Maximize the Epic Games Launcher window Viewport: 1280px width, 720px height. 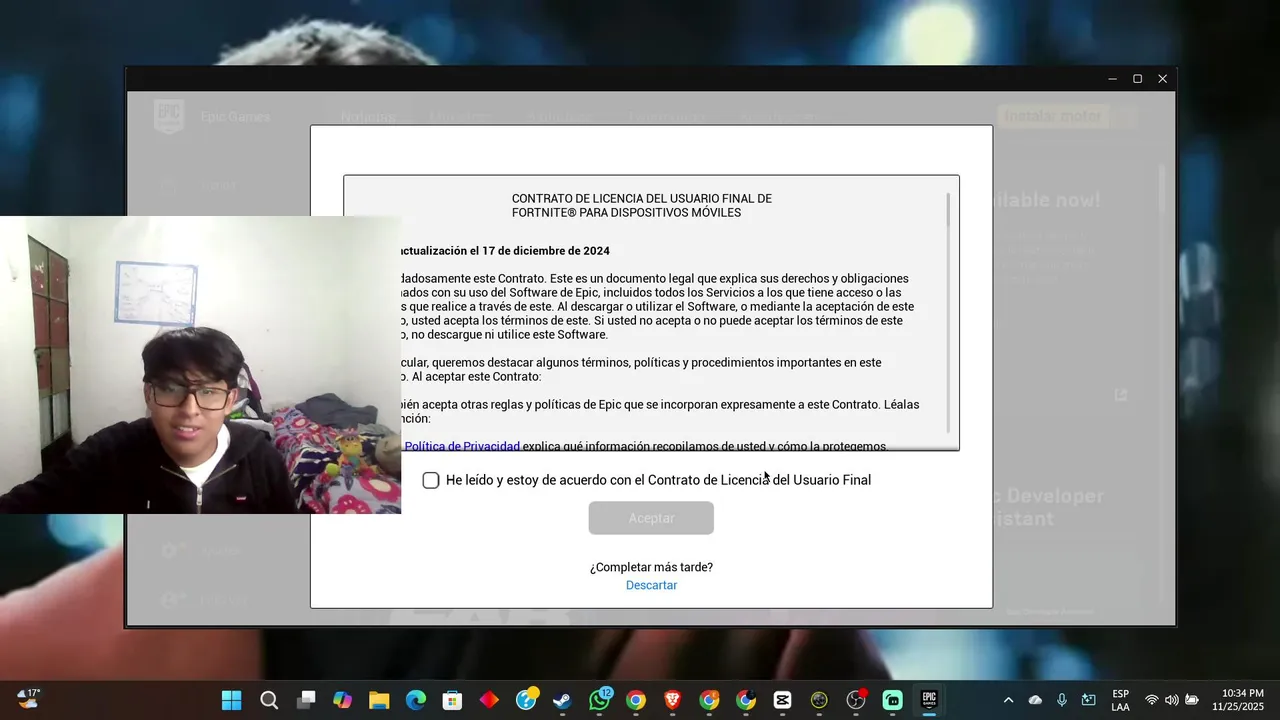1137,79
